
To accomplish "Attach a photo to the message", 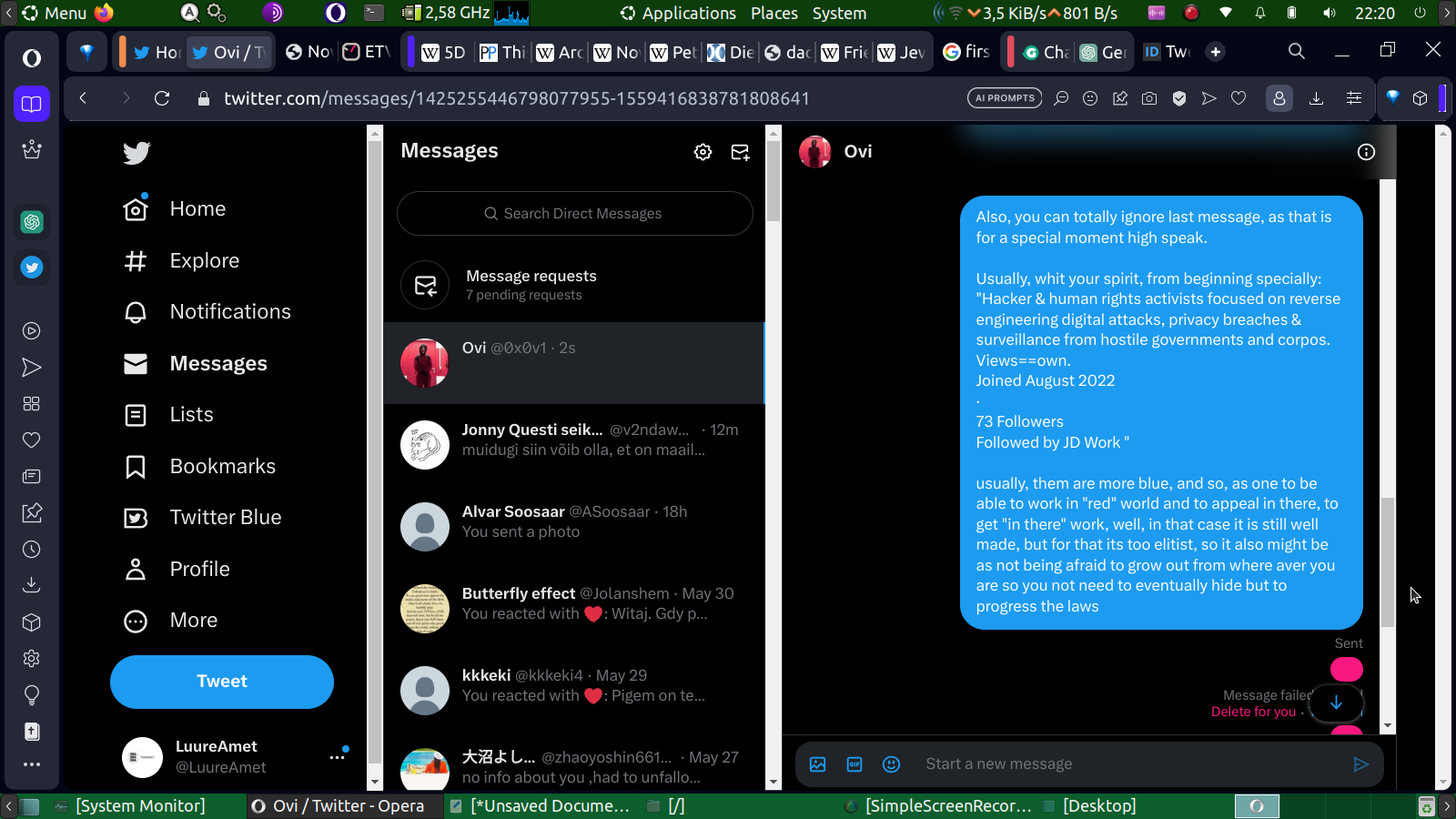I will tap(818, 764).
